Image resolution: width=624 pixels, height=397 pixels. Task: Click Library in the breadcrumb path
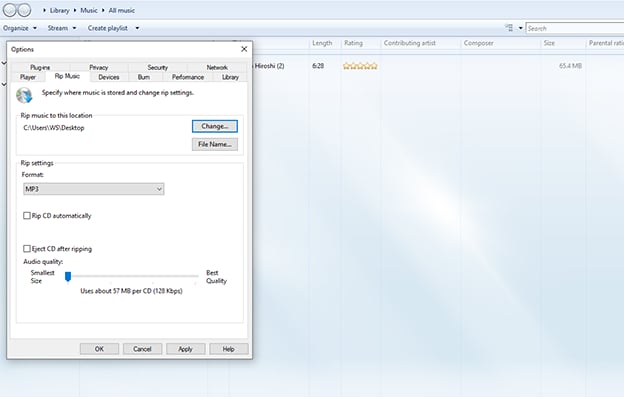pos(59,10)
